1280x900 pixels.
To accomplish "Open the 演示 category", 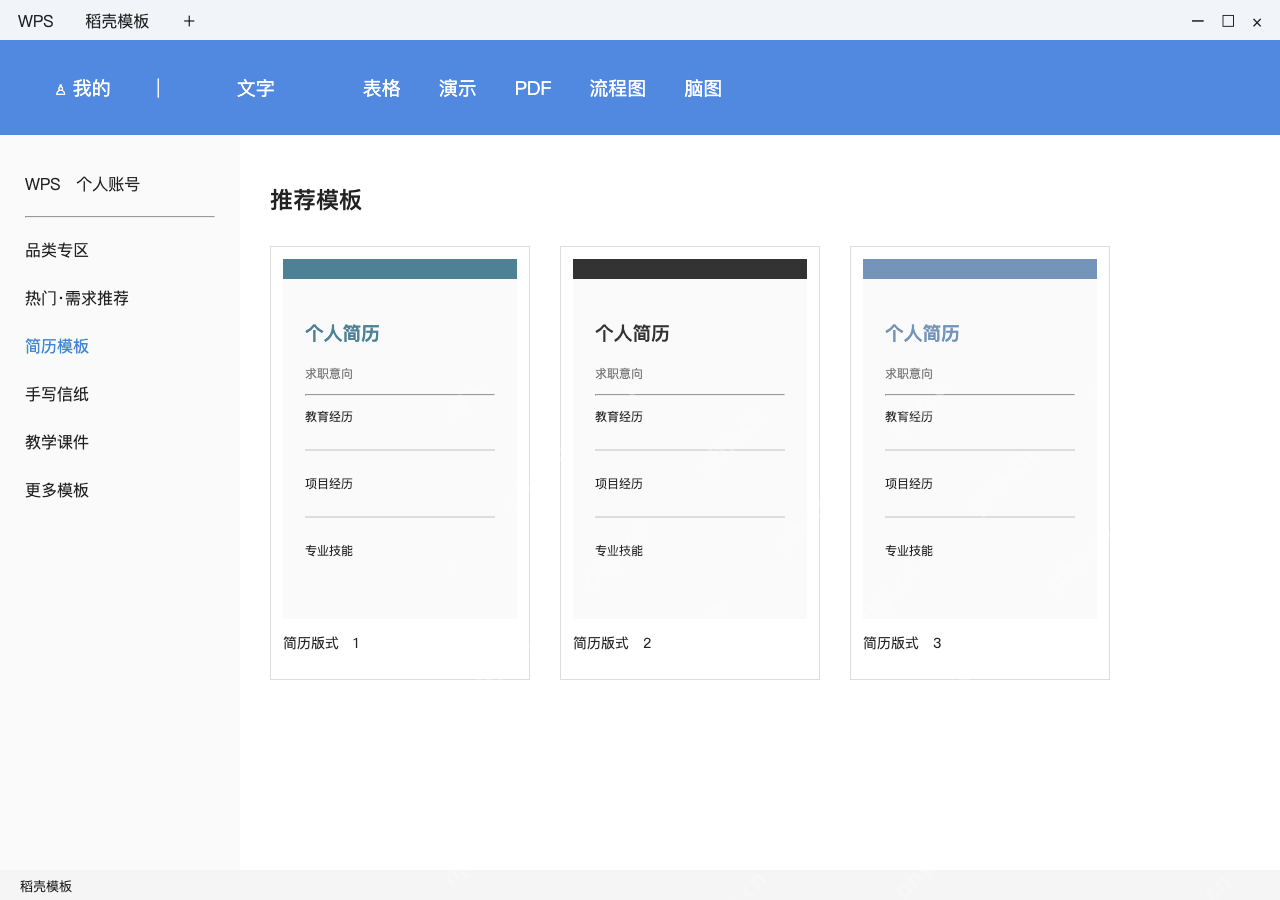I will [457, 88].
